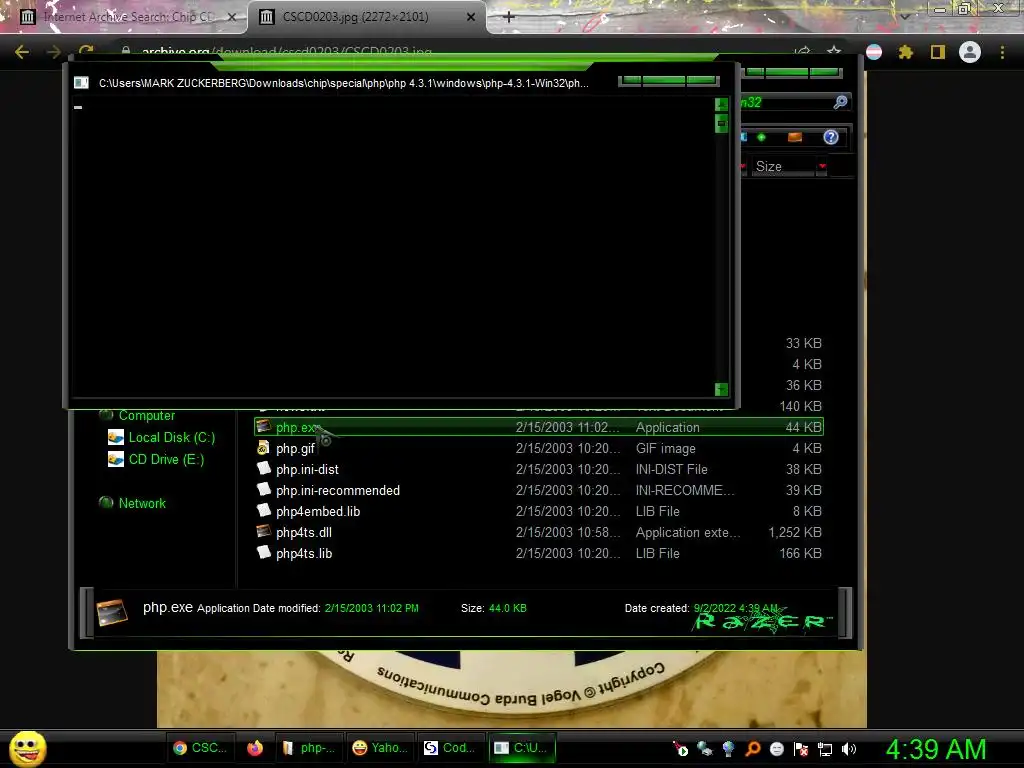Click the network tray icon with monitor

click(x=825, y=749)
